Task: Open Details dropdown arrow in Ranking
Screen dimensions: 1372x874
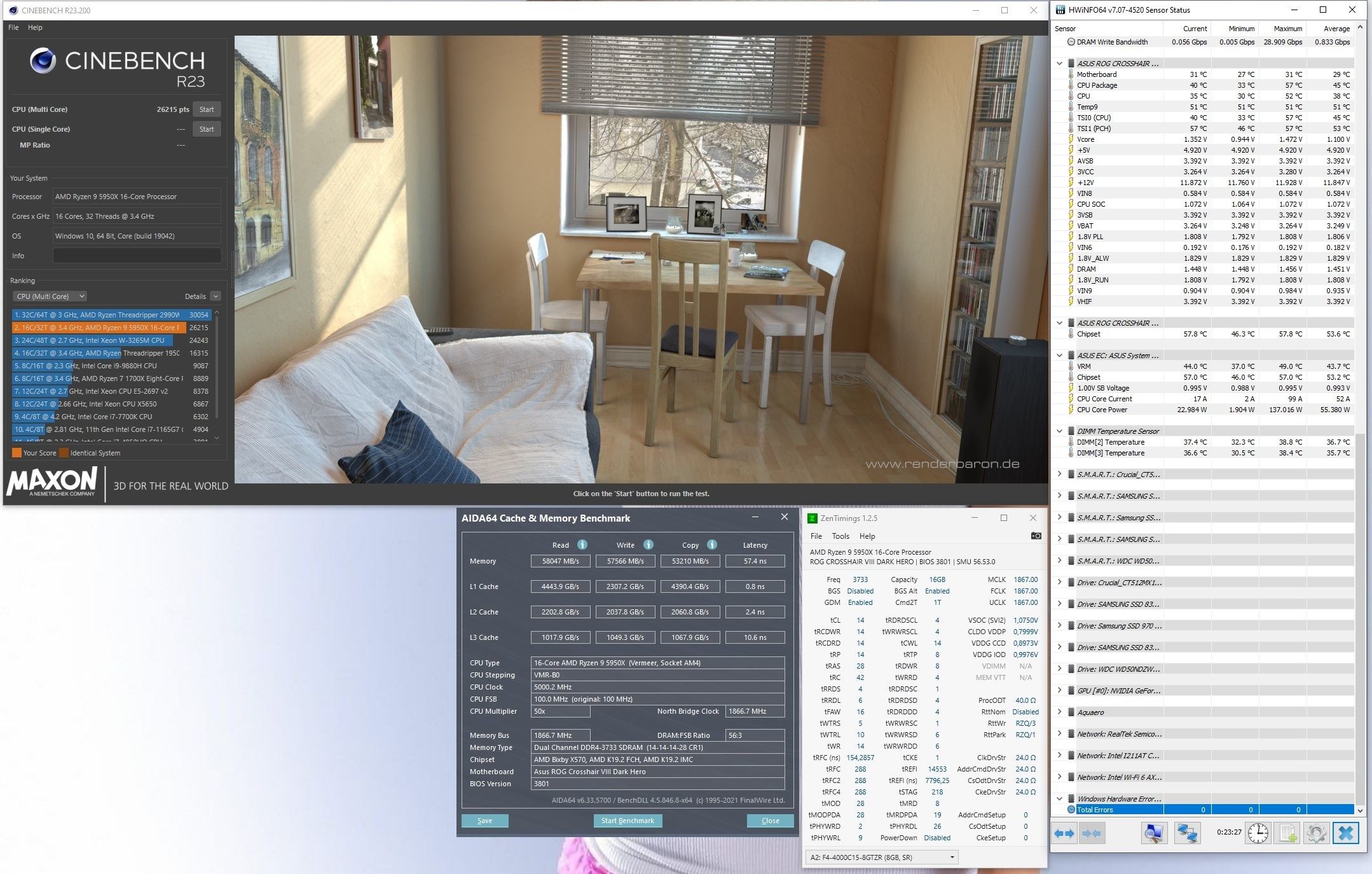Action: [x=216, y=296]
